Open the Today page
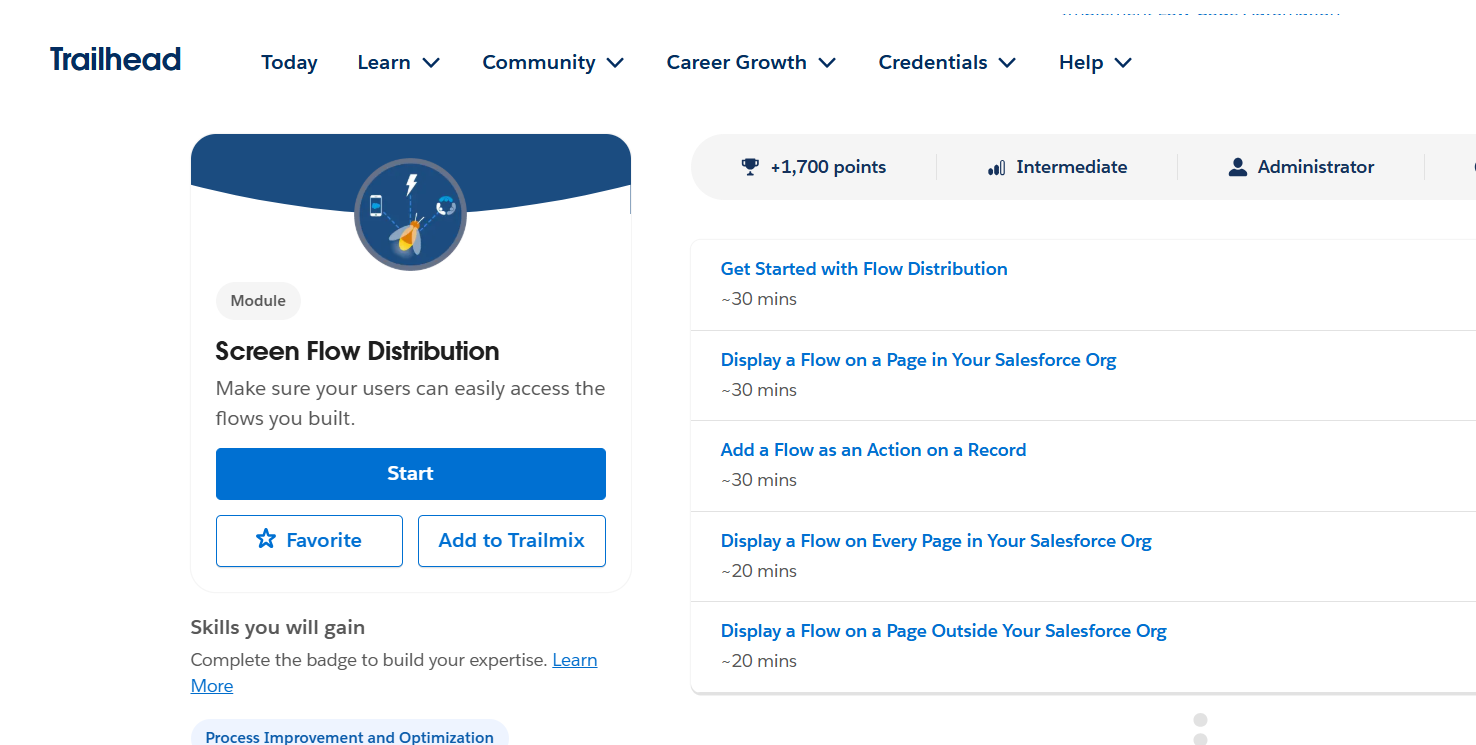This screenshot has height=745, width=1476. tap(289, 62)
